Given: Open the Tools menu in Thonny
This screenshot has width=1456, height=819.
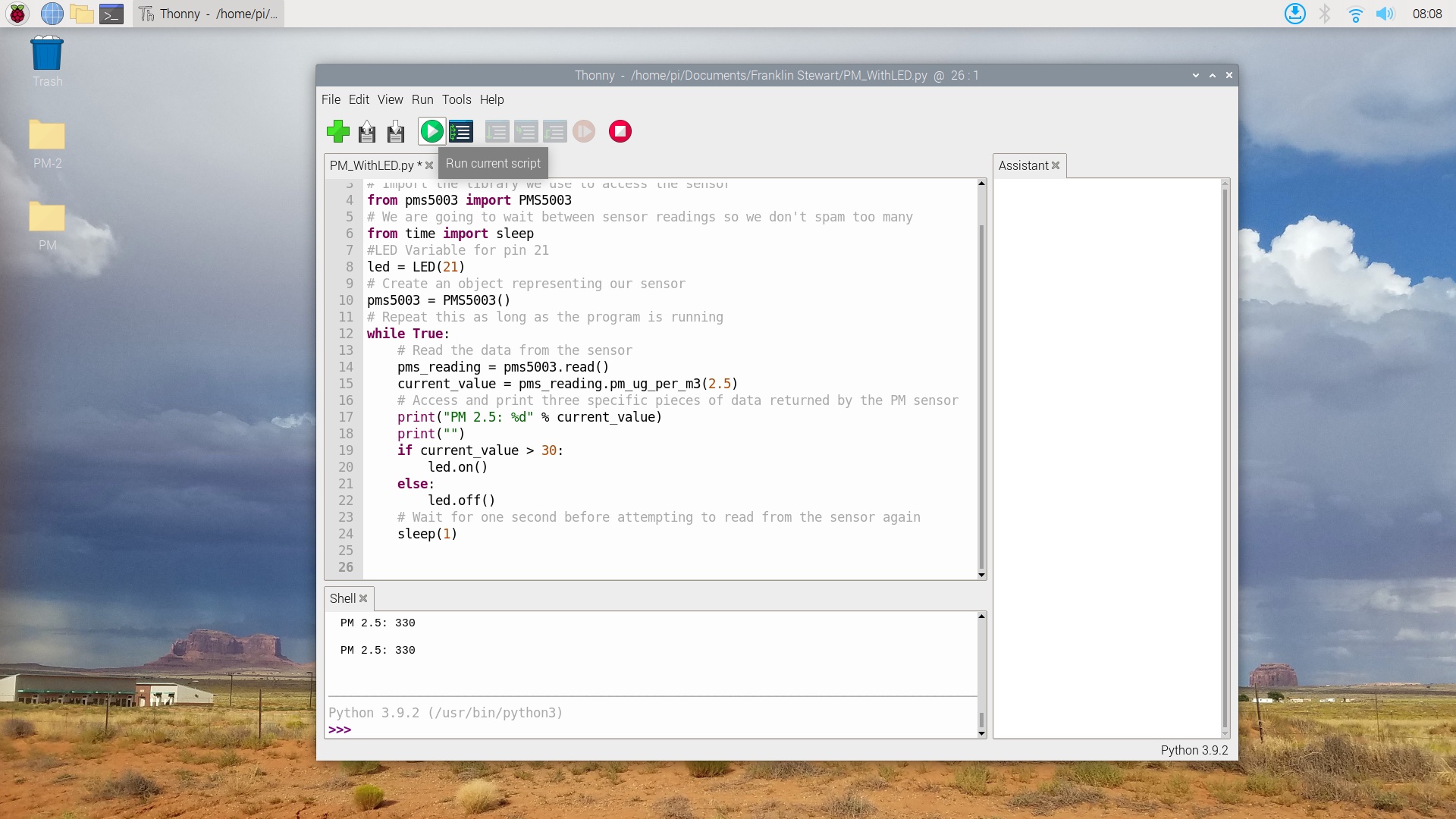Looking at the screenshot, I should [x=455, y=99].
